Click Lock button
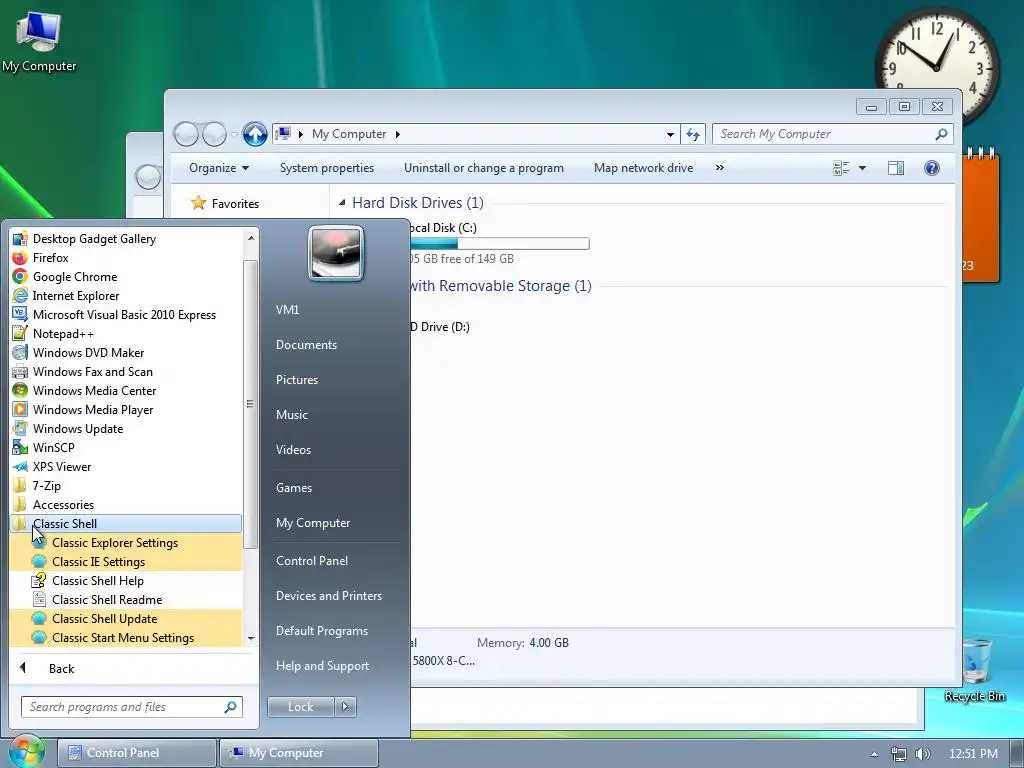Image resolution: width=1024 pixels, height=768 pixels. tap(300, 707)
